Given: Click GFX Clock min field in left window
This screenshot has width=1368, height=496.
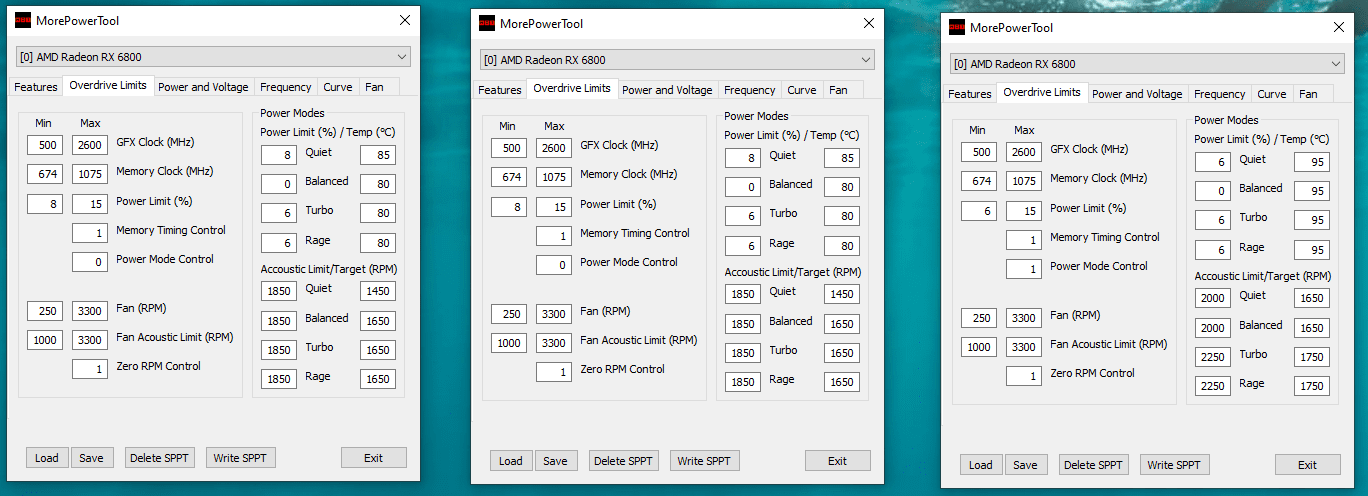Looking at the screenshot, I should (44, 145).
